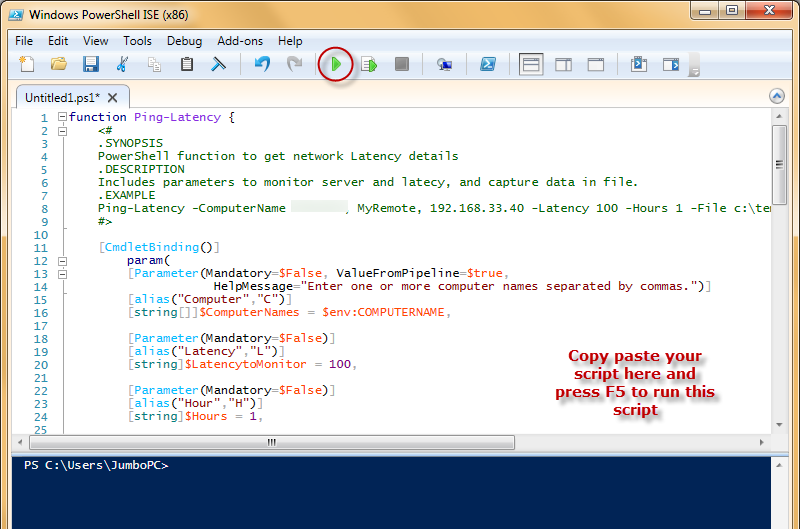The width and height of the screenshot is (800, 529).
Task: Collapse function Ping-Latency at line 1
Action: [x=62, y=117]
